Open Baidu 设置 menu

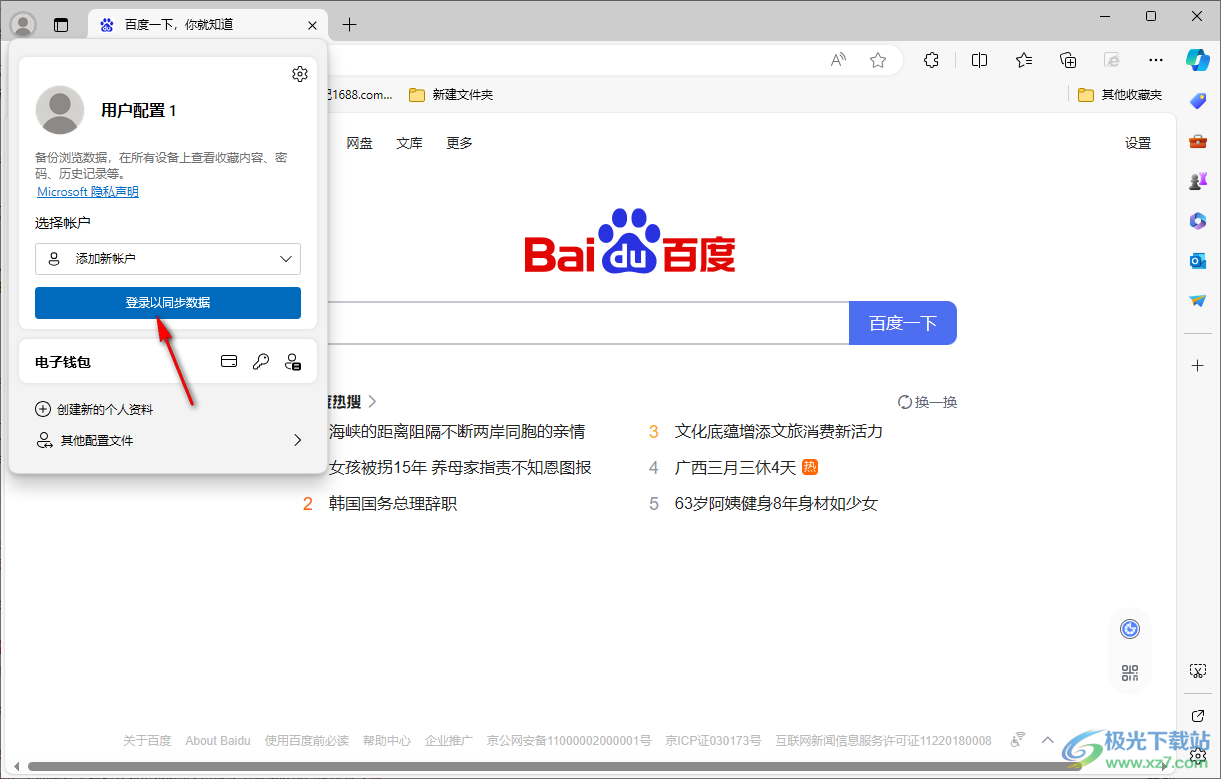[1138, 143]
